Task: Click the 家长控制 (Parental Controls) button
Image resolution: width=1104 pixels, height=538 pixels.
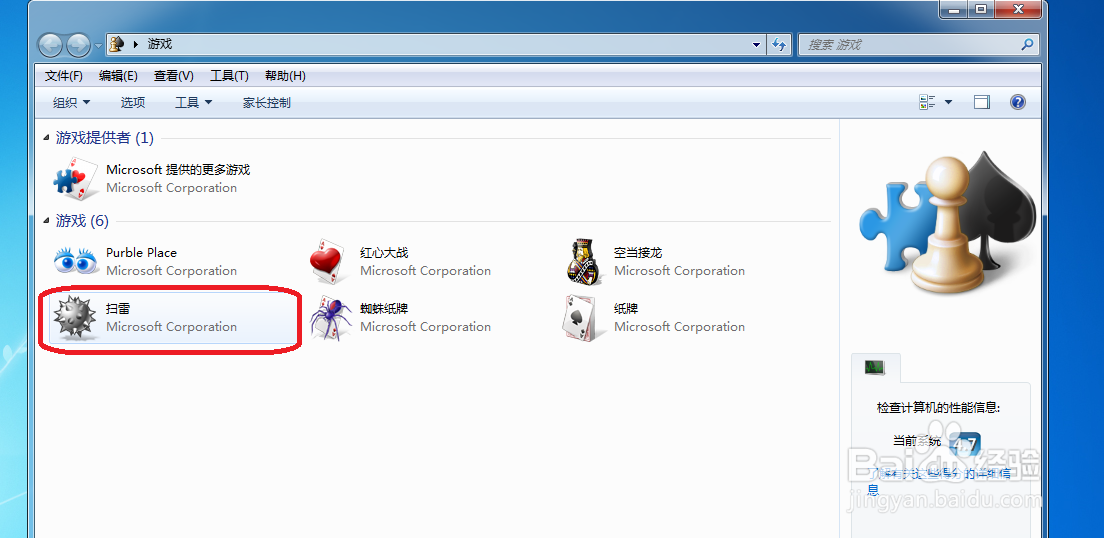Action: click(x=267, y=103)
